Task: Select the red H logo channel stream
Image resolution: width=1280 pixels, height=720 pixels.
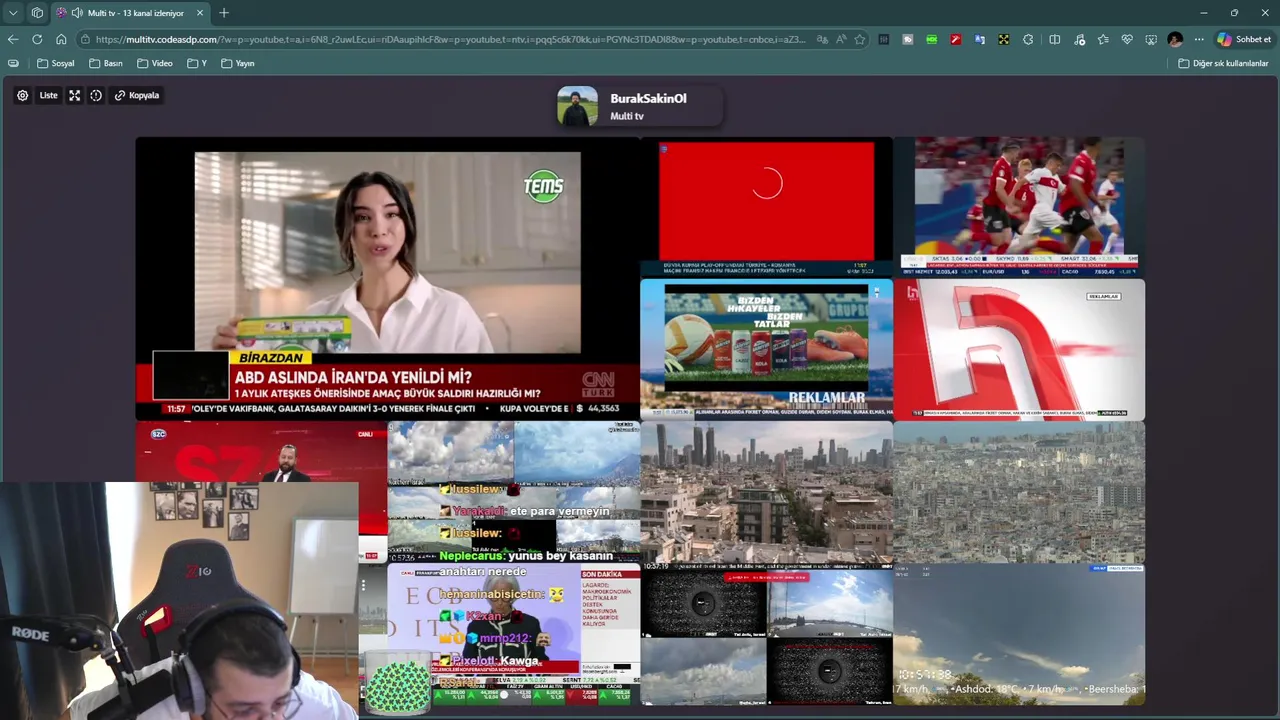Action: pos(1019,349)
